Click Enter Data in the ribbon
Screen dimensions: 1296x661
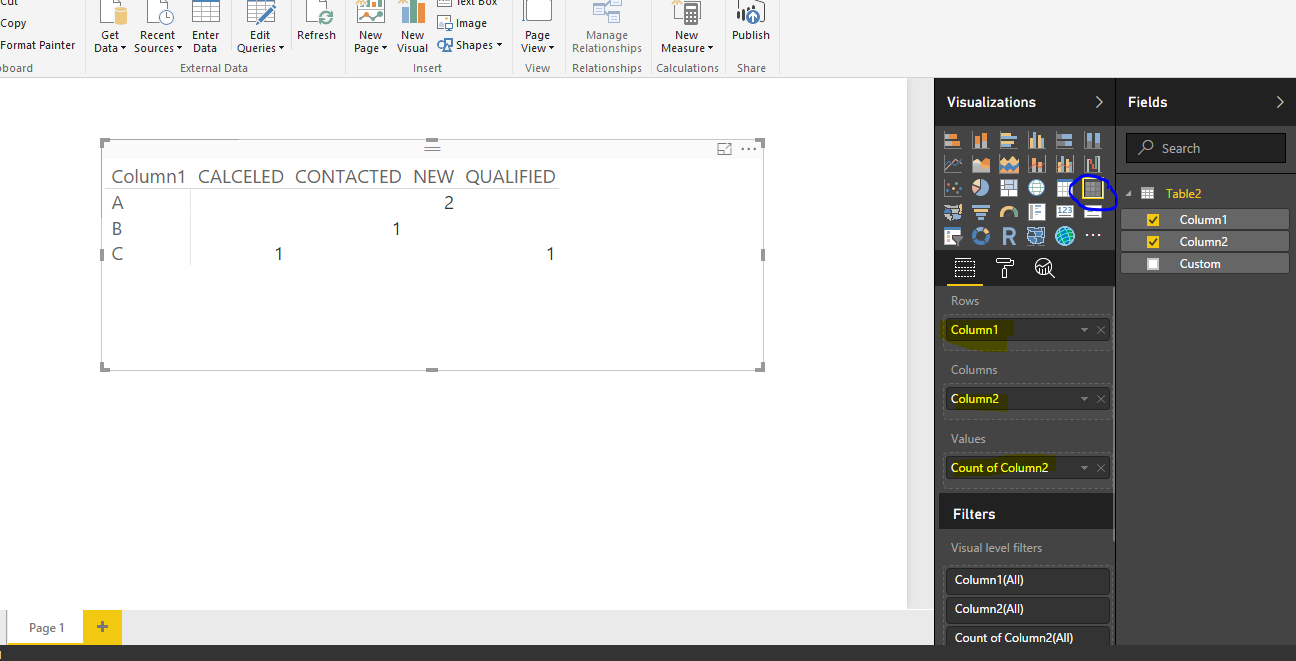[x=205, y=29]
